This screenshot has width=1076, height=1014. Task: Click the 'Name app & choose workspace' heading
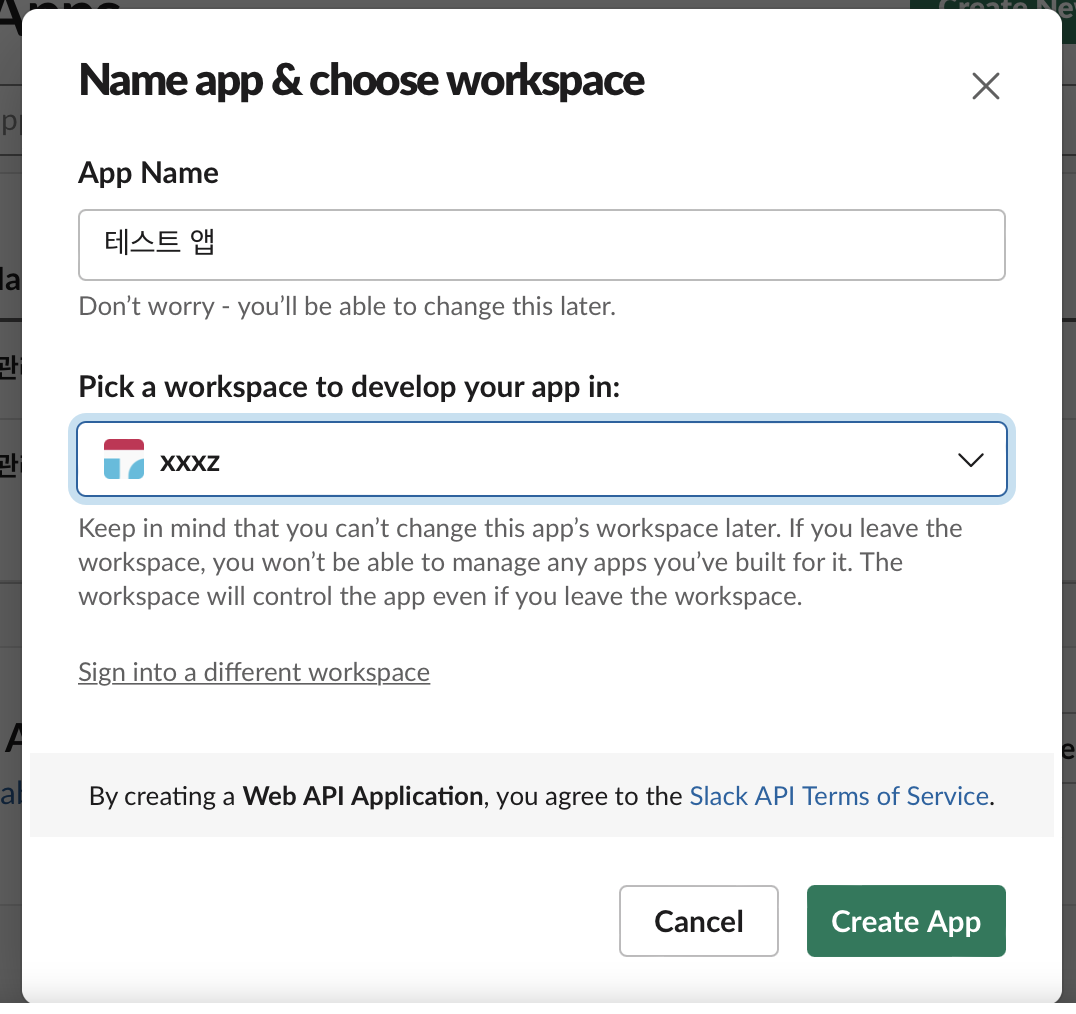[362, 81]
